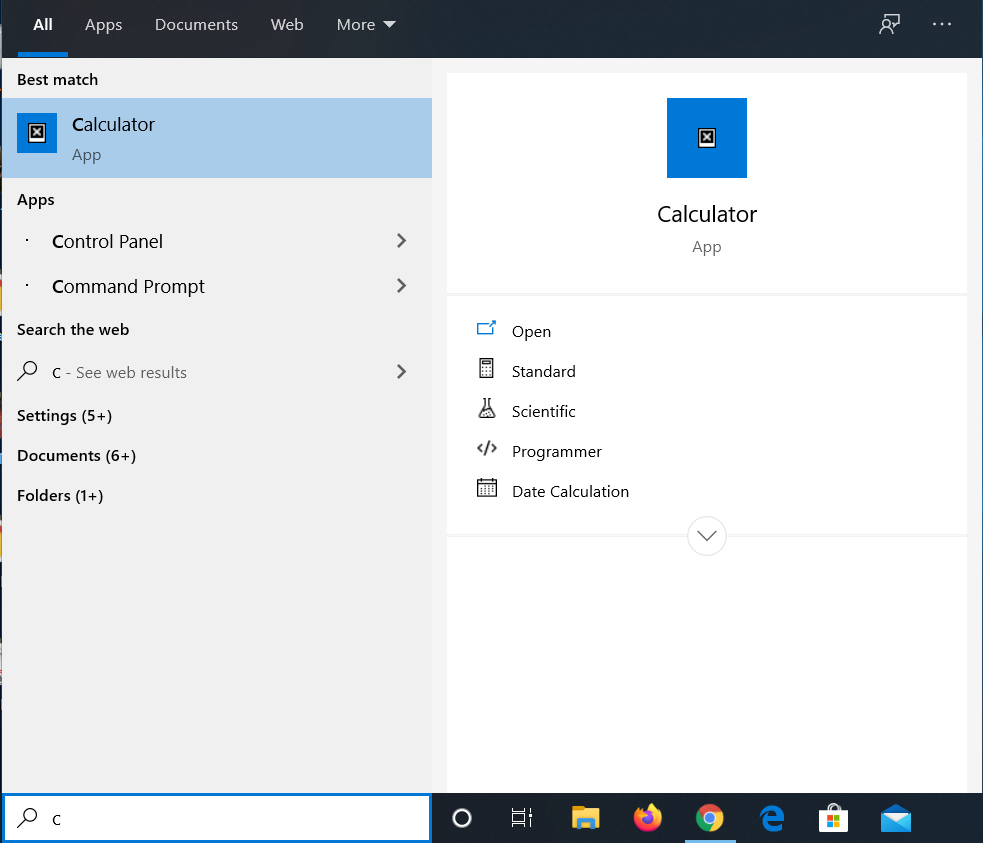The width and height of the screenshot is (983, 843).
Task: Launch Scientific calculator mode
Action: click(544, 411)
